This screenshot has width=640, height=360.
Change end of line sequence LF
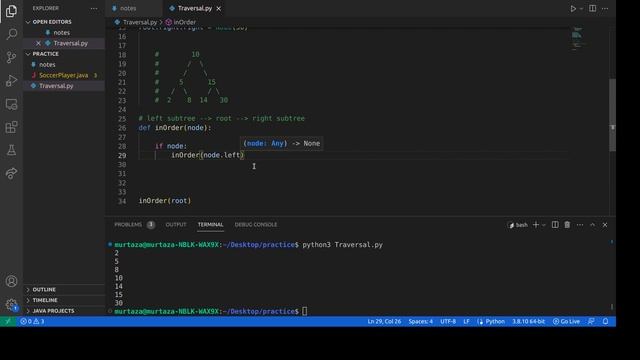(466, 321)
